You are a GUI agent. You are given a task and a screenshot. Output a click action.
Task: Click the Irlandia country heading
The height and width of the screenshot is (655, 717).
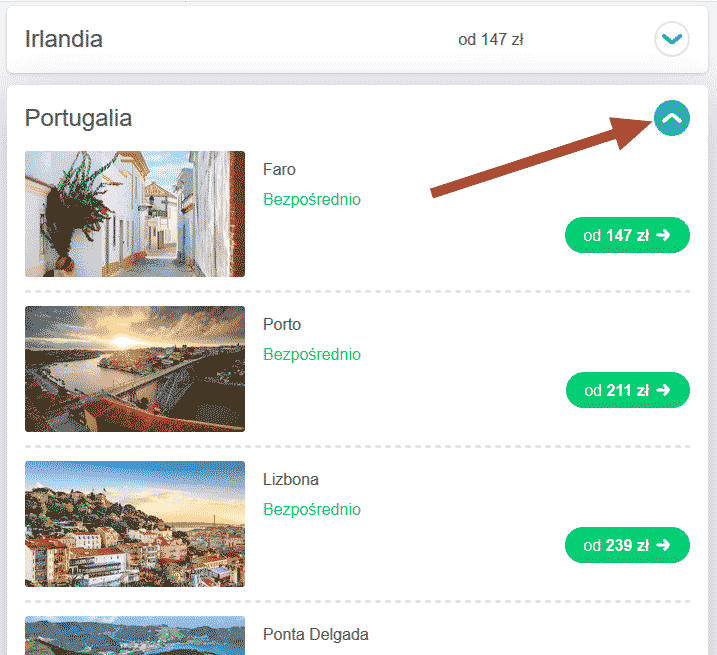(x=64, y=40)
